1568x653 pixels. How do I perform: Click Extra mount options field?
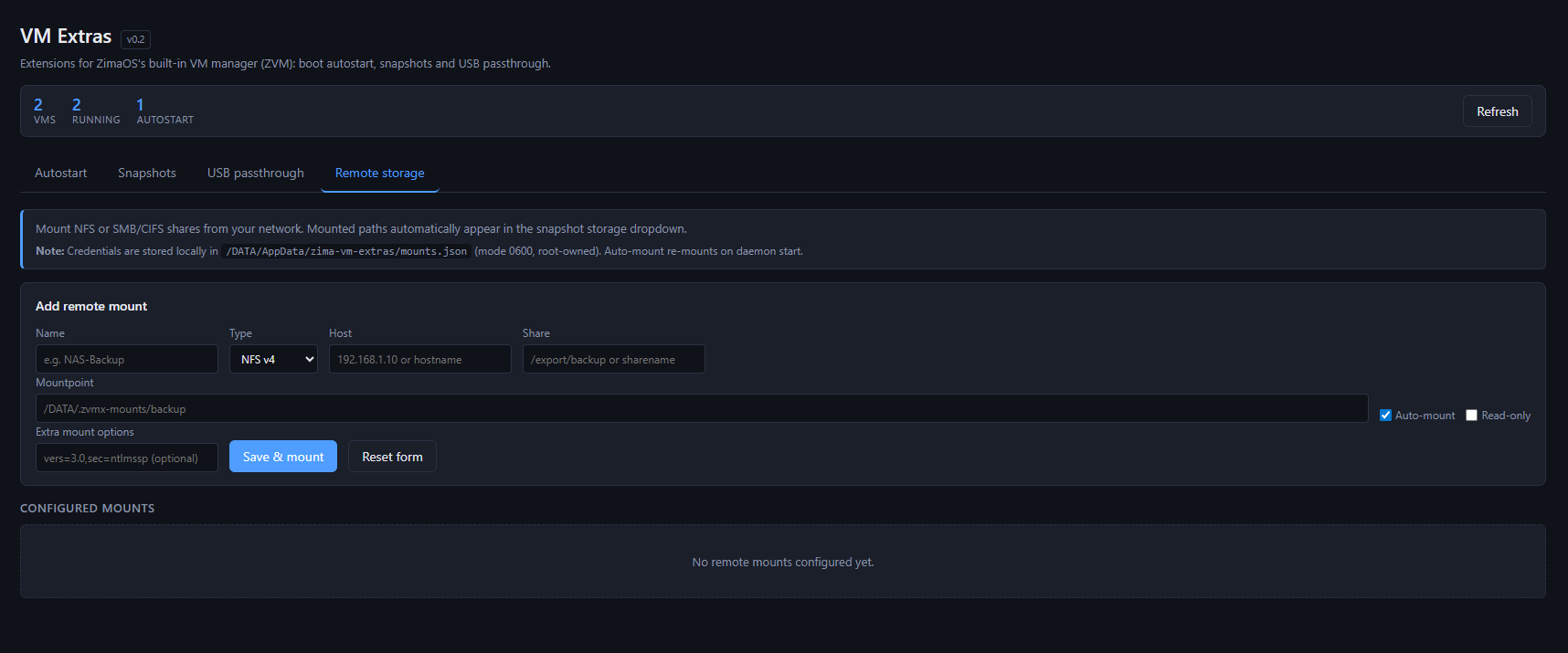(127, 458)
